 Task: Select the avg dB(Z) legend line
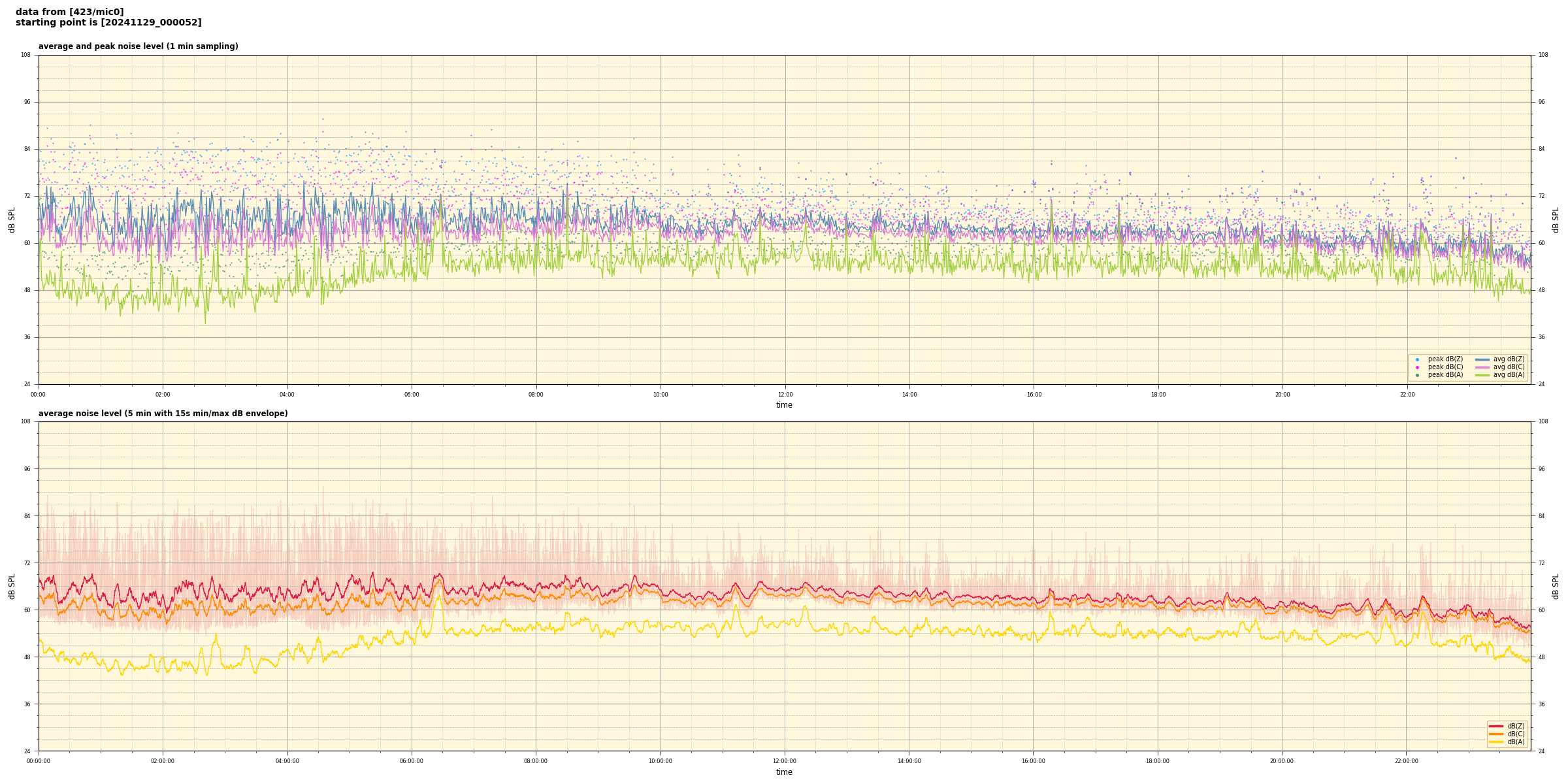click(x=1482, y=359)
